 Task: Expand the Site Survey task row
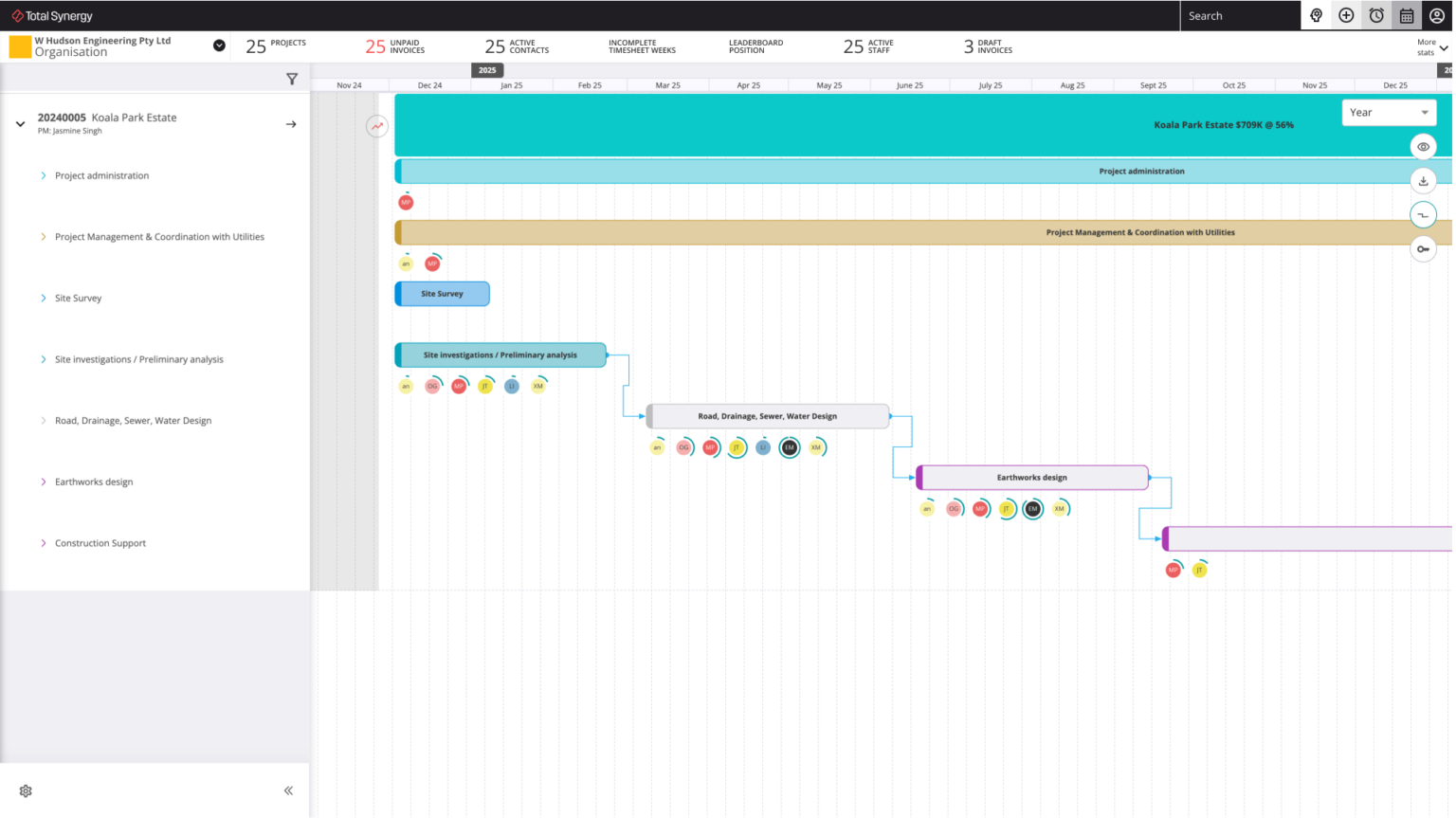(x=42, y=298)
